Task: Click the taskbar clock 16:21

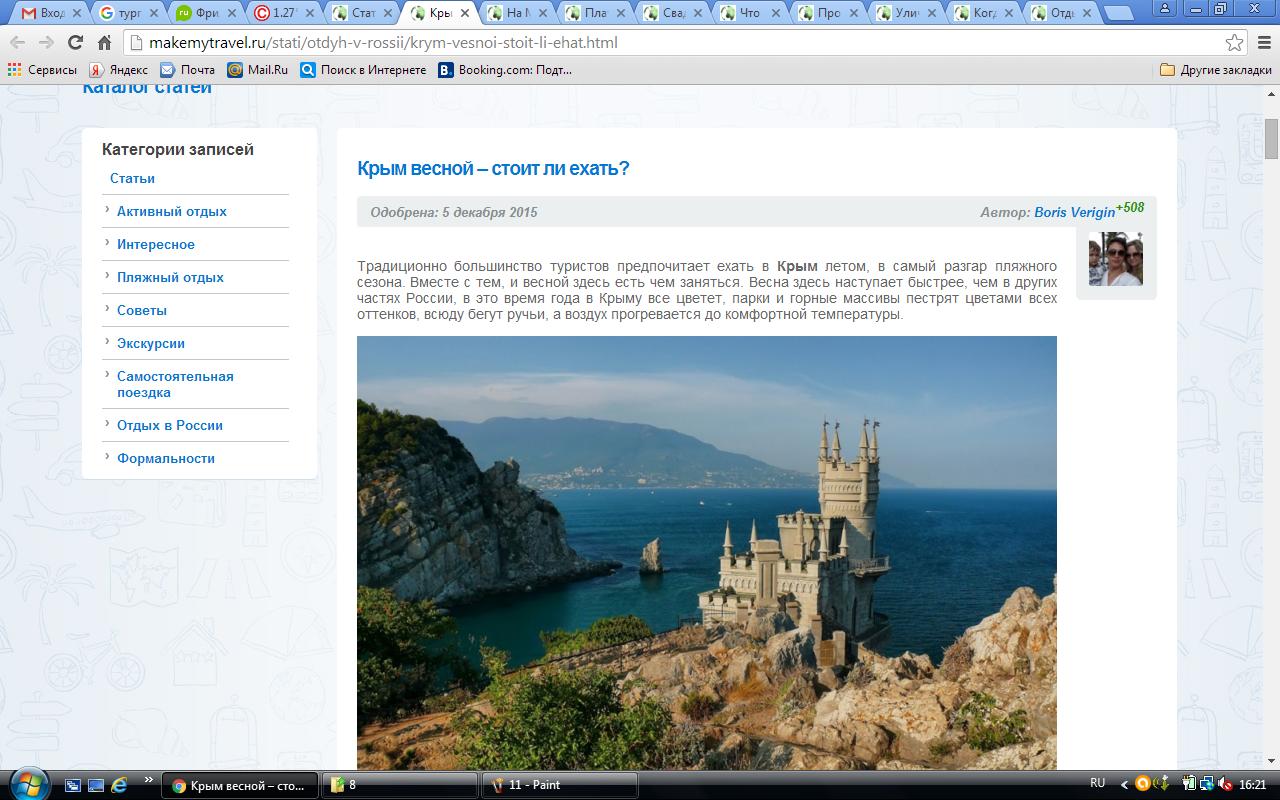Action: [x=1253, y=785]
